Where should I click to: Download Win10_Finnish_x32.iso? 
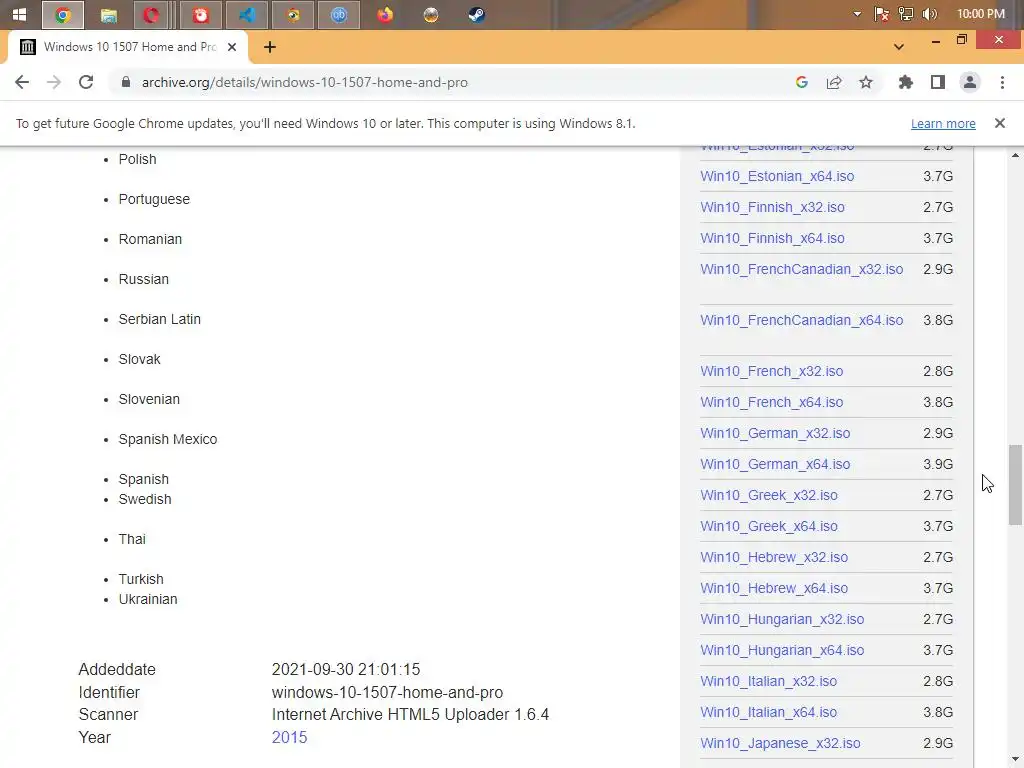click(772, 207)
